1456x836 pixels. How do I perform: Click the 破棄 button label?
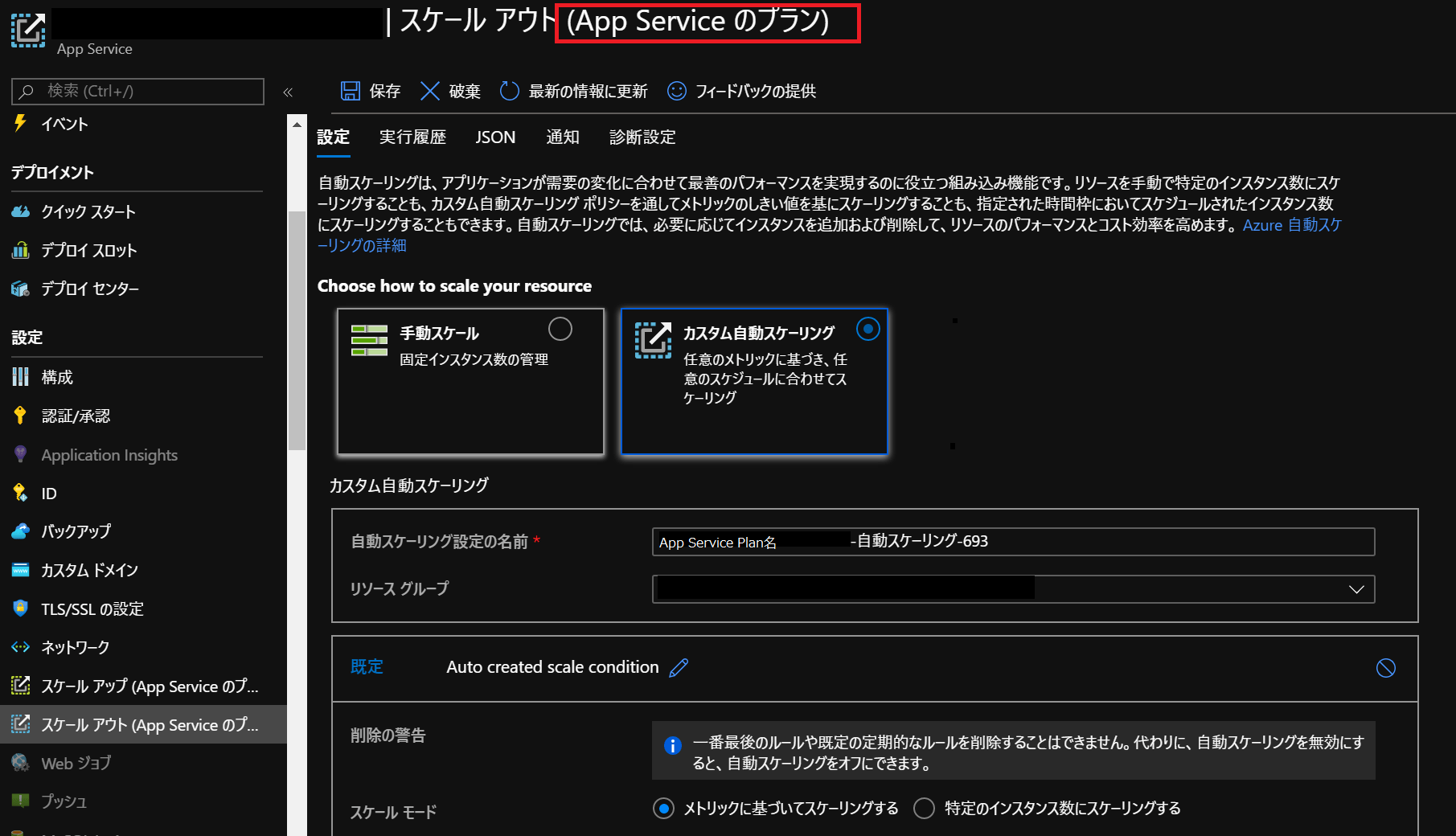465,92
